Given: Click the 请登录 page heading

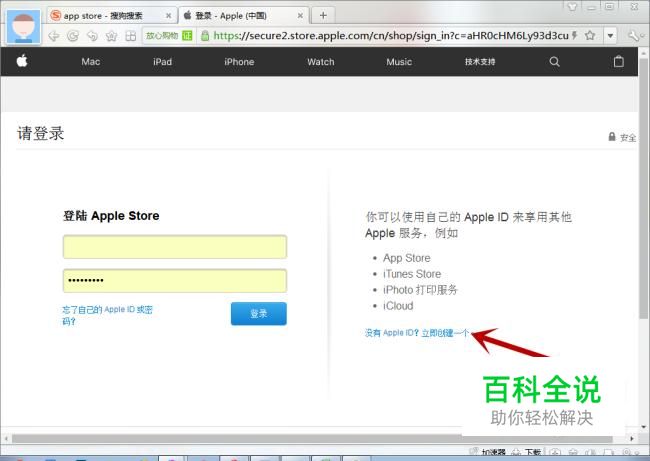Looking at the screenshot, I should pos(40,133).
